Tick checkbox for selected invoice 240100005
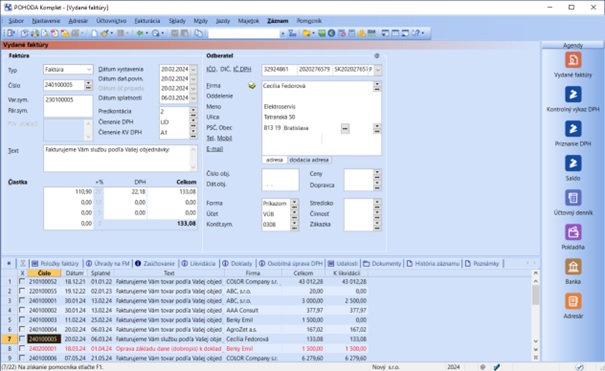Image resolution: width=605 pixels, height=371 pixels. click(x=22, y=339)
